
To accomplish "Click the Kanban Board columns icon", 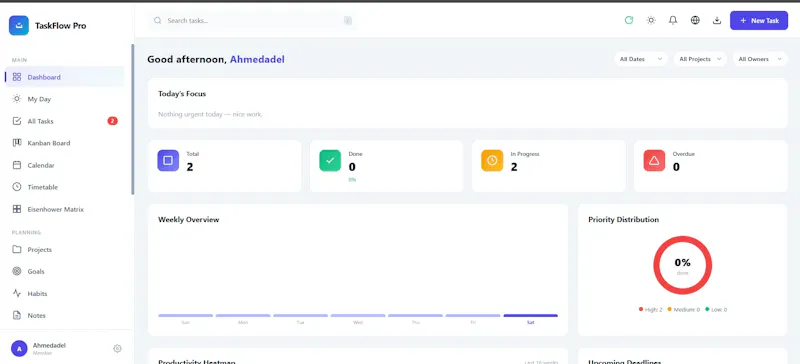I will [x=17, y=143].
